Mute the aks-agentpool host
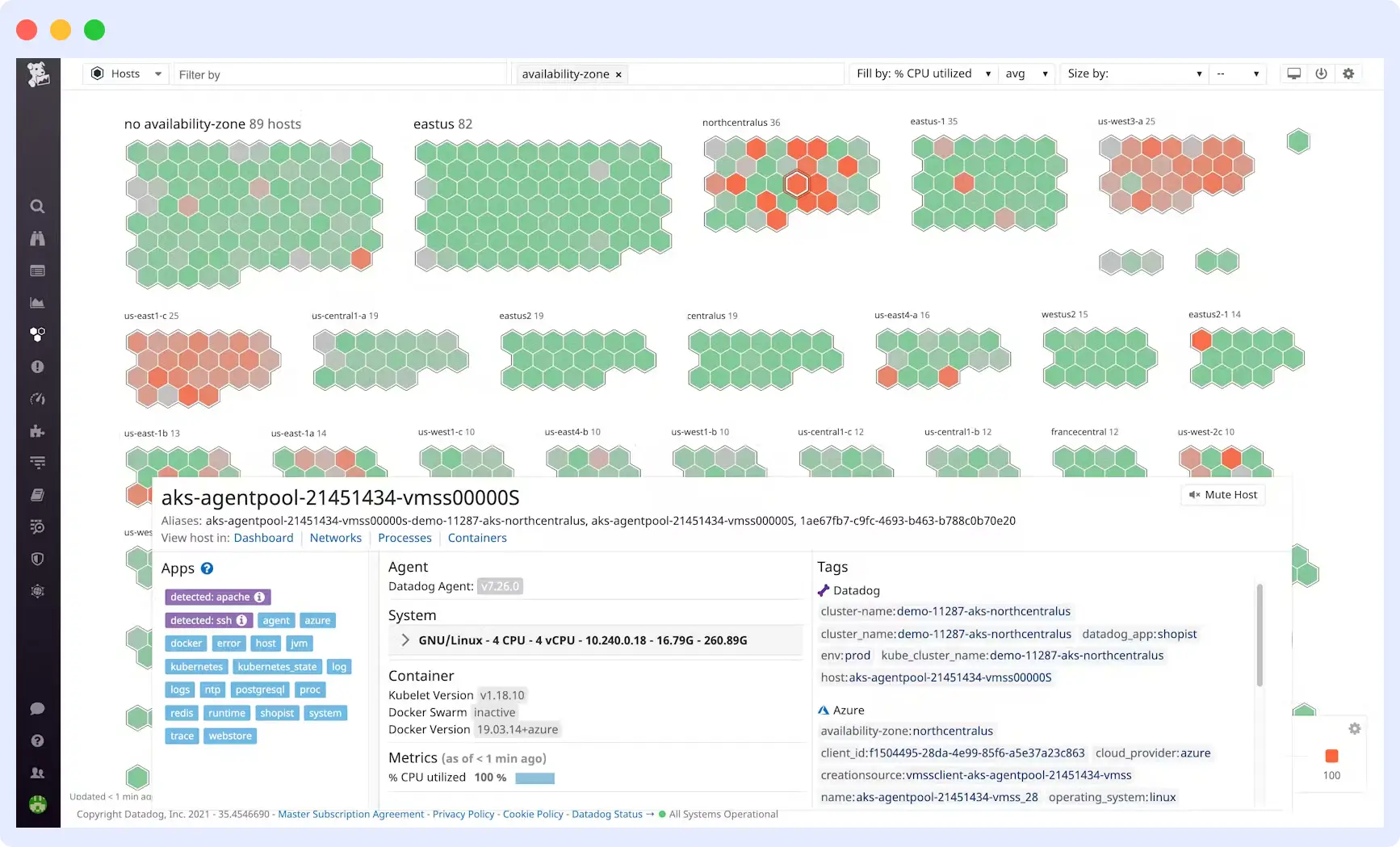The height and width of the screenshot is (847, 1400). (1222, 495)
